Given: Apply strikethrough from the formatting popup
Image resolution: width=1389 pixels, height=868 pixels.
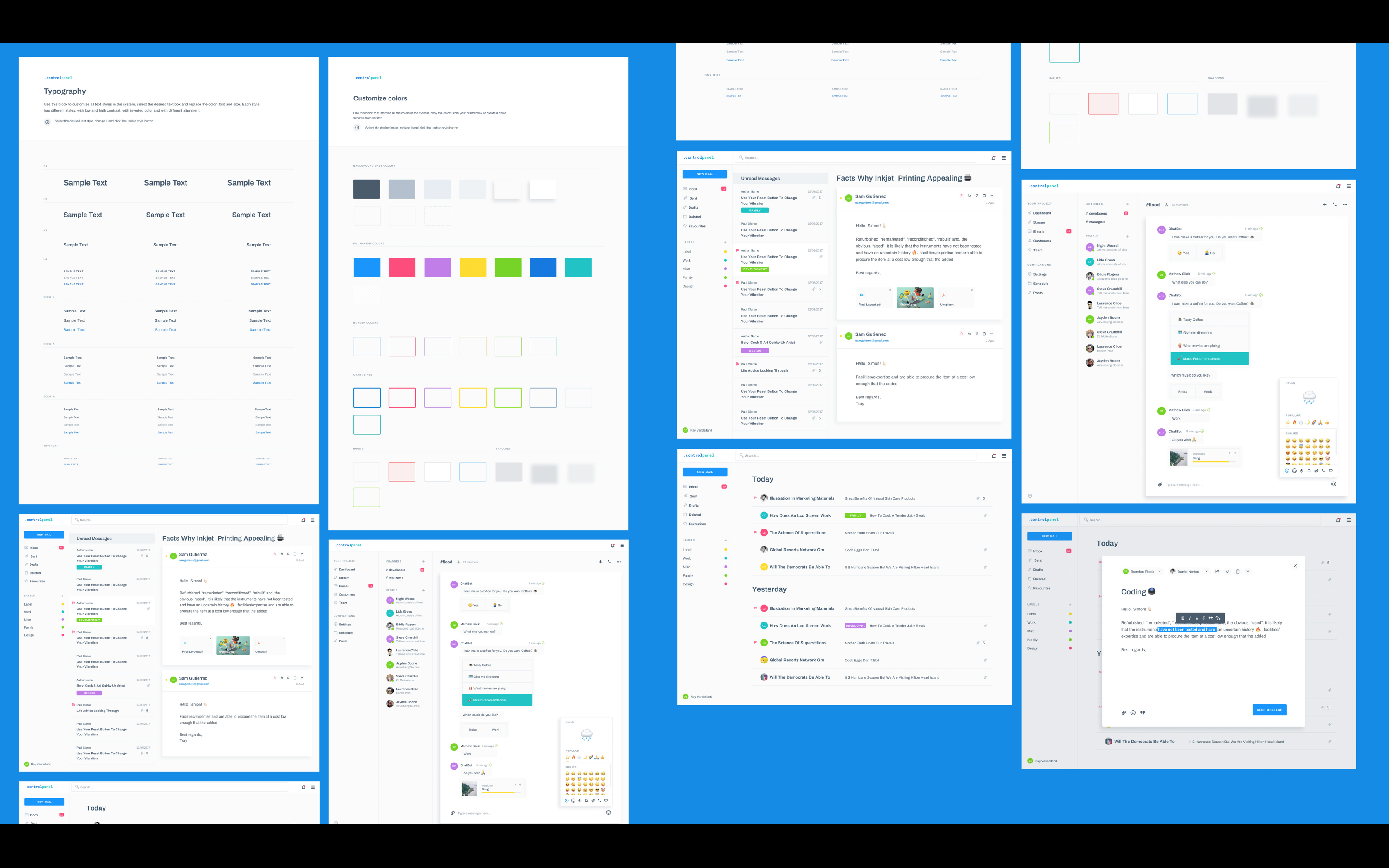Looking at the screenshot, I should (x=1204, y=618).
